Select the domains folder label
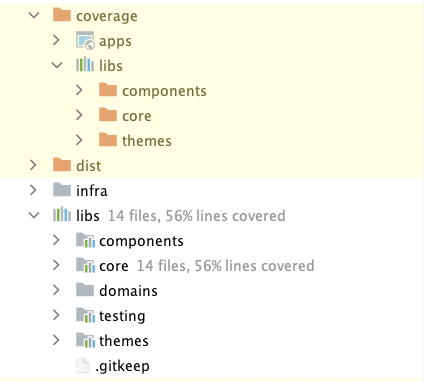424x381 pixels. coord(128,291)
